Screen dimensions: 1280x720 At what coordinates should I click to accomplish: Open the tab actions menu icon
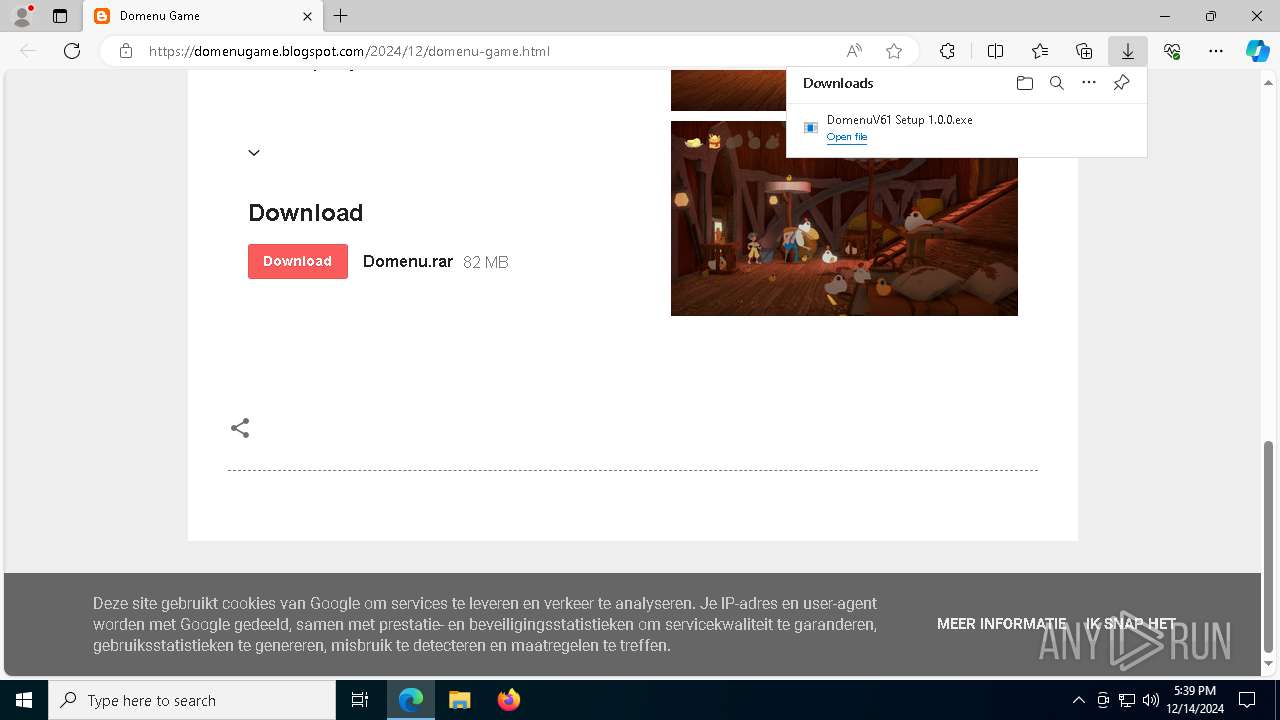point(60,16)
